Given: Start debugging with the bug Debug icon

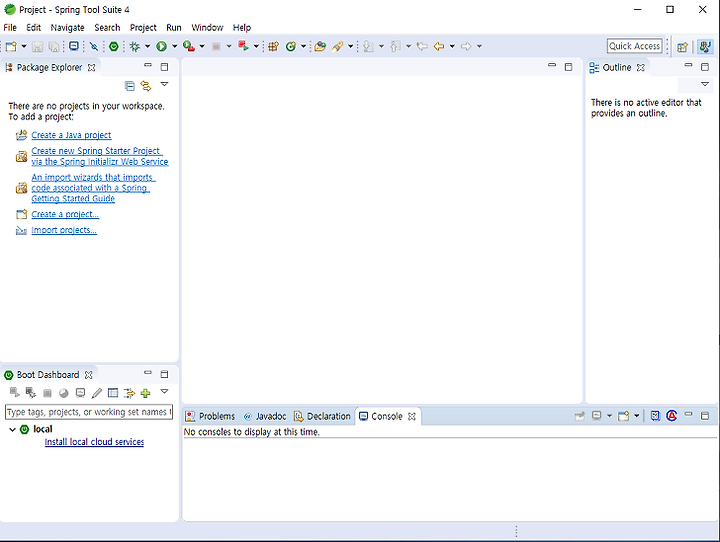Looking at the screenshot, I should [135, 46].
